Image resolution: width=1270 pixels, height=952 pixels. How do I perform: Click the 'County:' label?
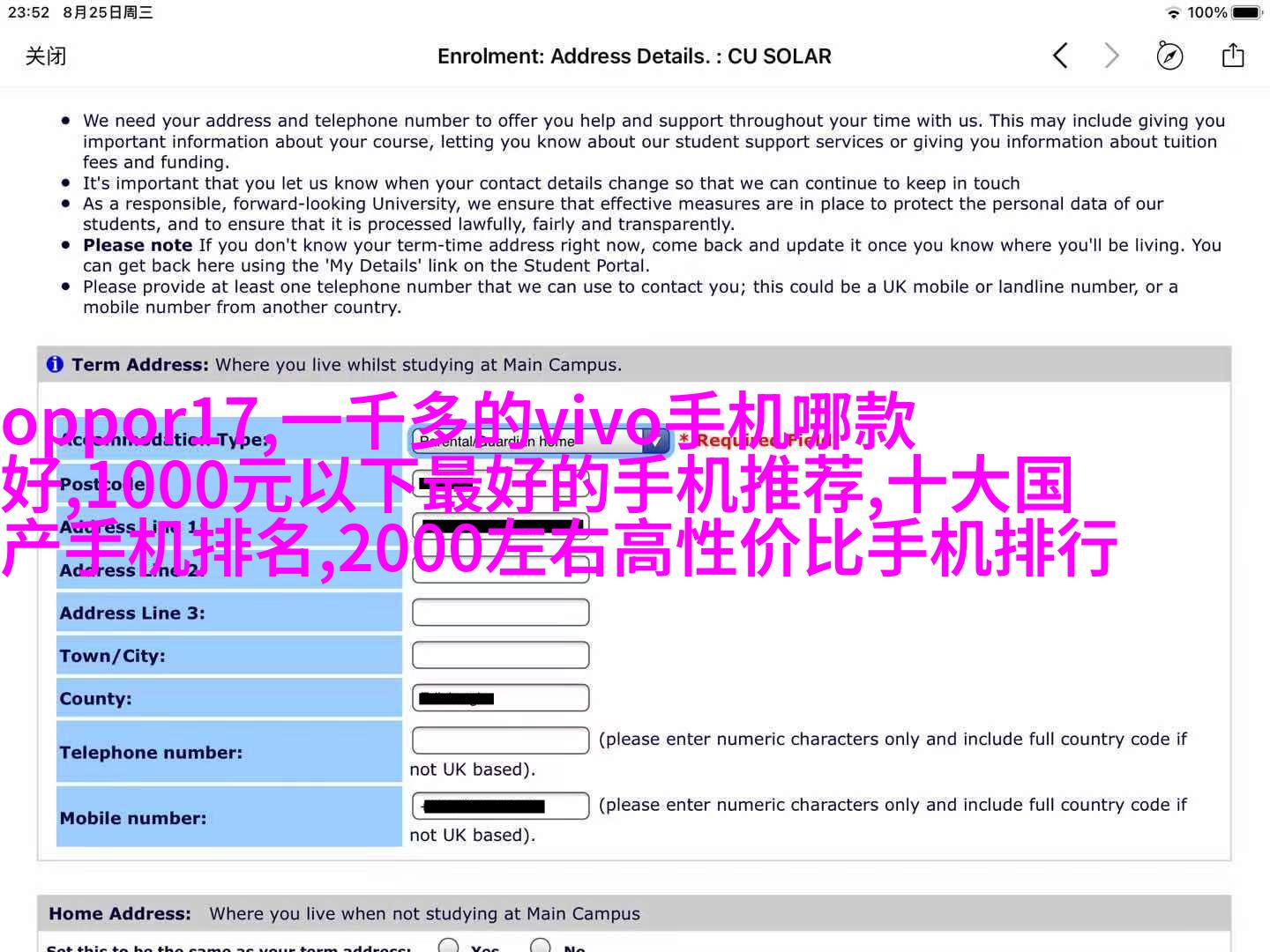coord(95,698)
